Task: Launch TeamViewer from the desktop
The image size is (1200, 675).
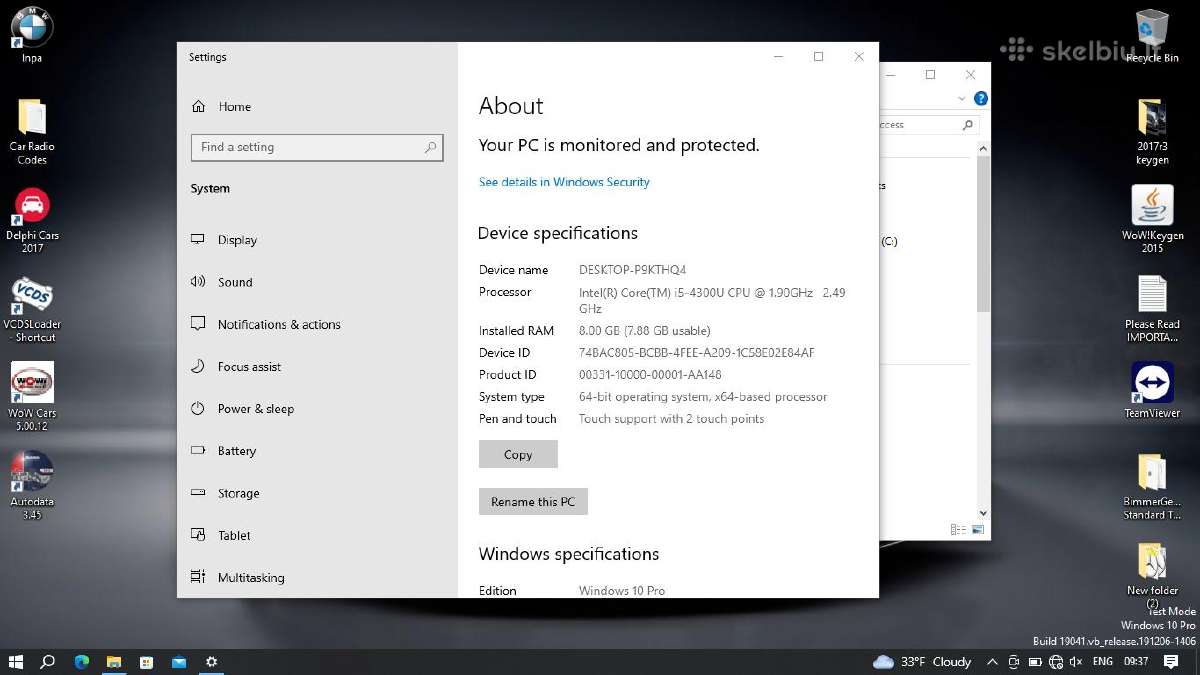Action: (1152, 390)
